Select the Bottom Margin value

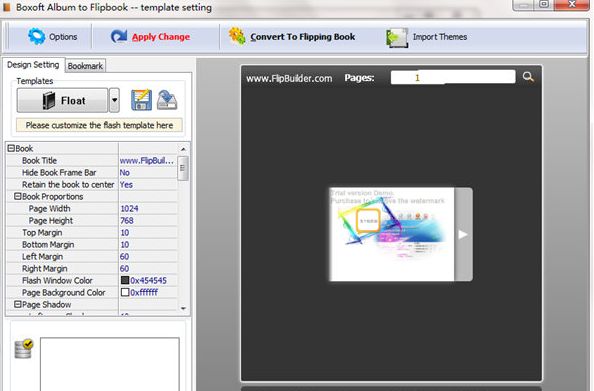point(148,244)
